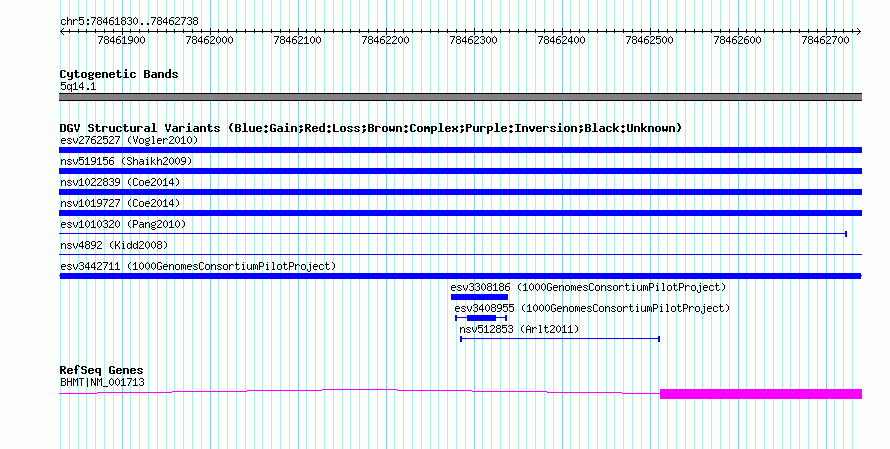This screenshot has height=449, width=890.
Task: Select the thick magenta BHMT exon block
Action: click(761, 394)
